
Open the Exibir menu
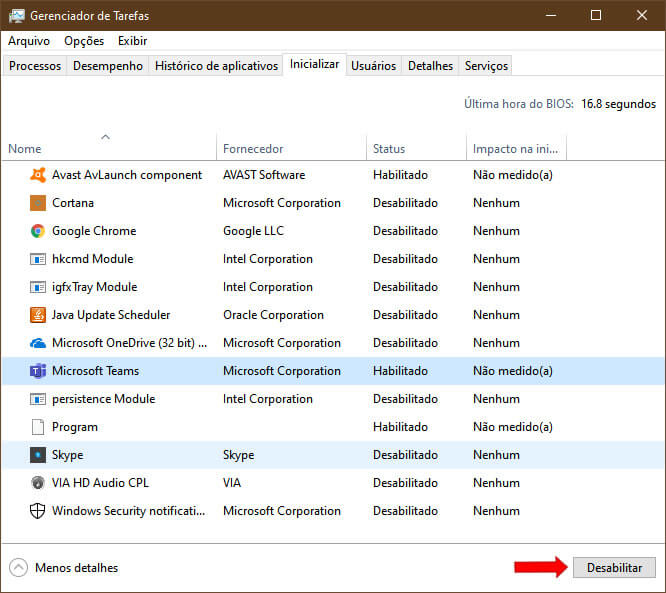click(x=133, y=41)
